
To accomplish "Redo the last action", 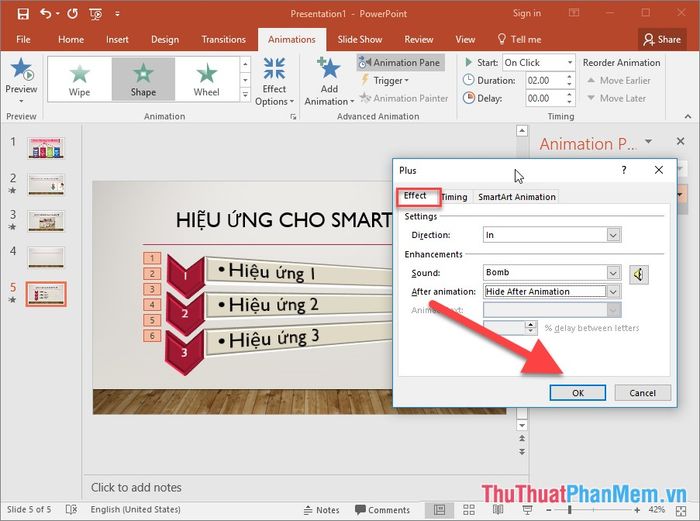I will coord(72,14).
